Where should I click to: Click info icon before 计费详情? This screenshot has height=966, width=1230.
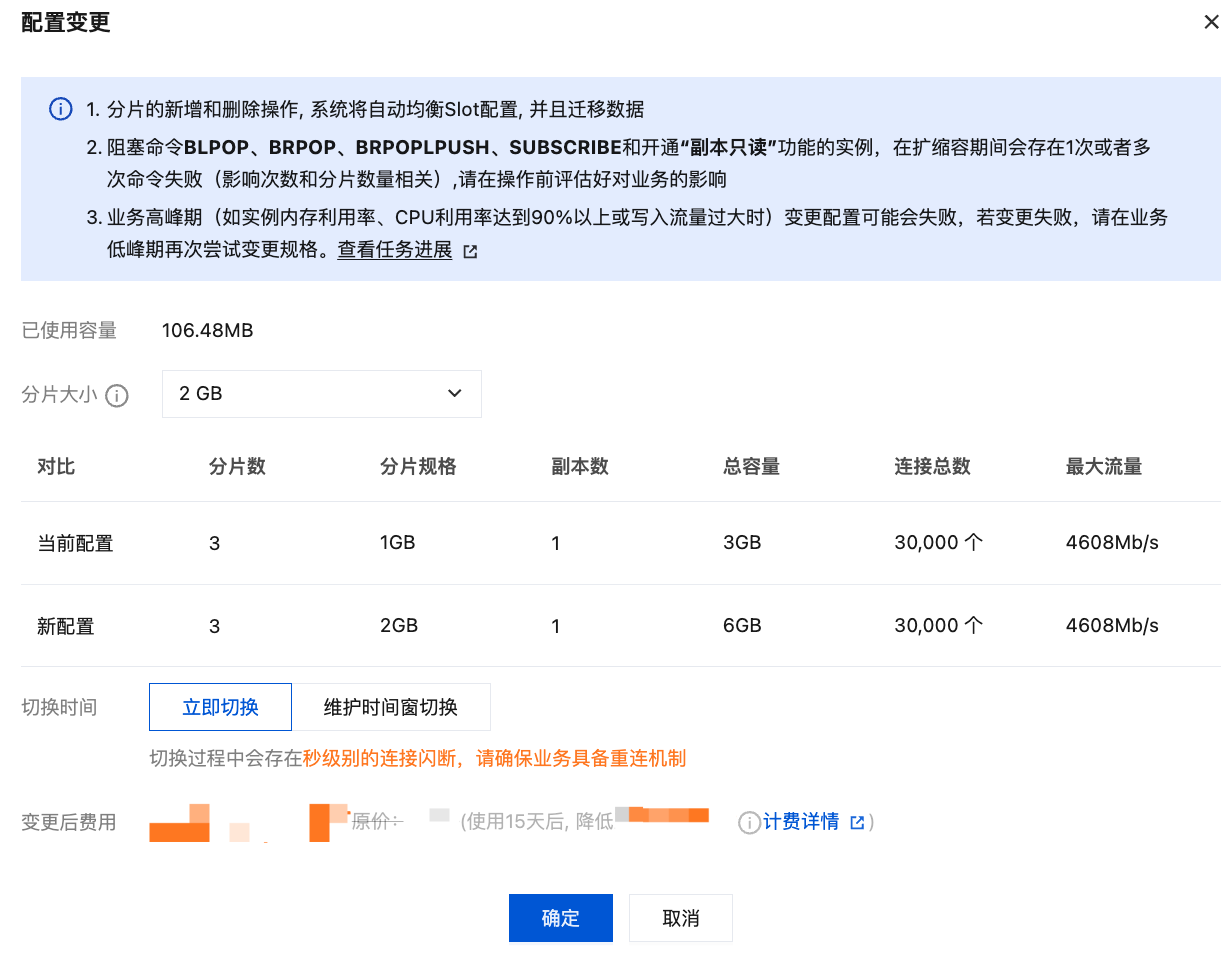click(749, 823)
